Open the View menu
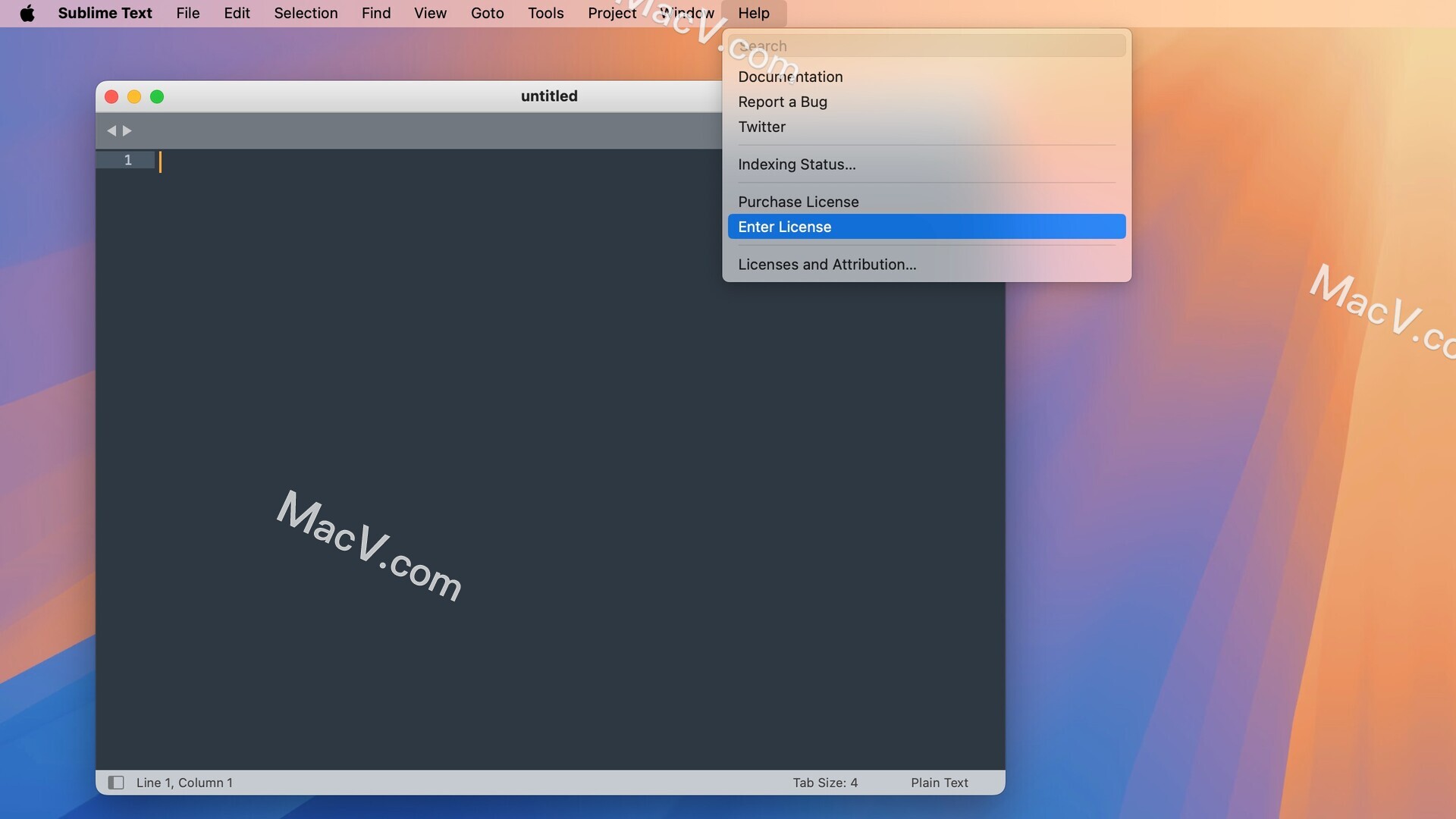 coord(430,13)
